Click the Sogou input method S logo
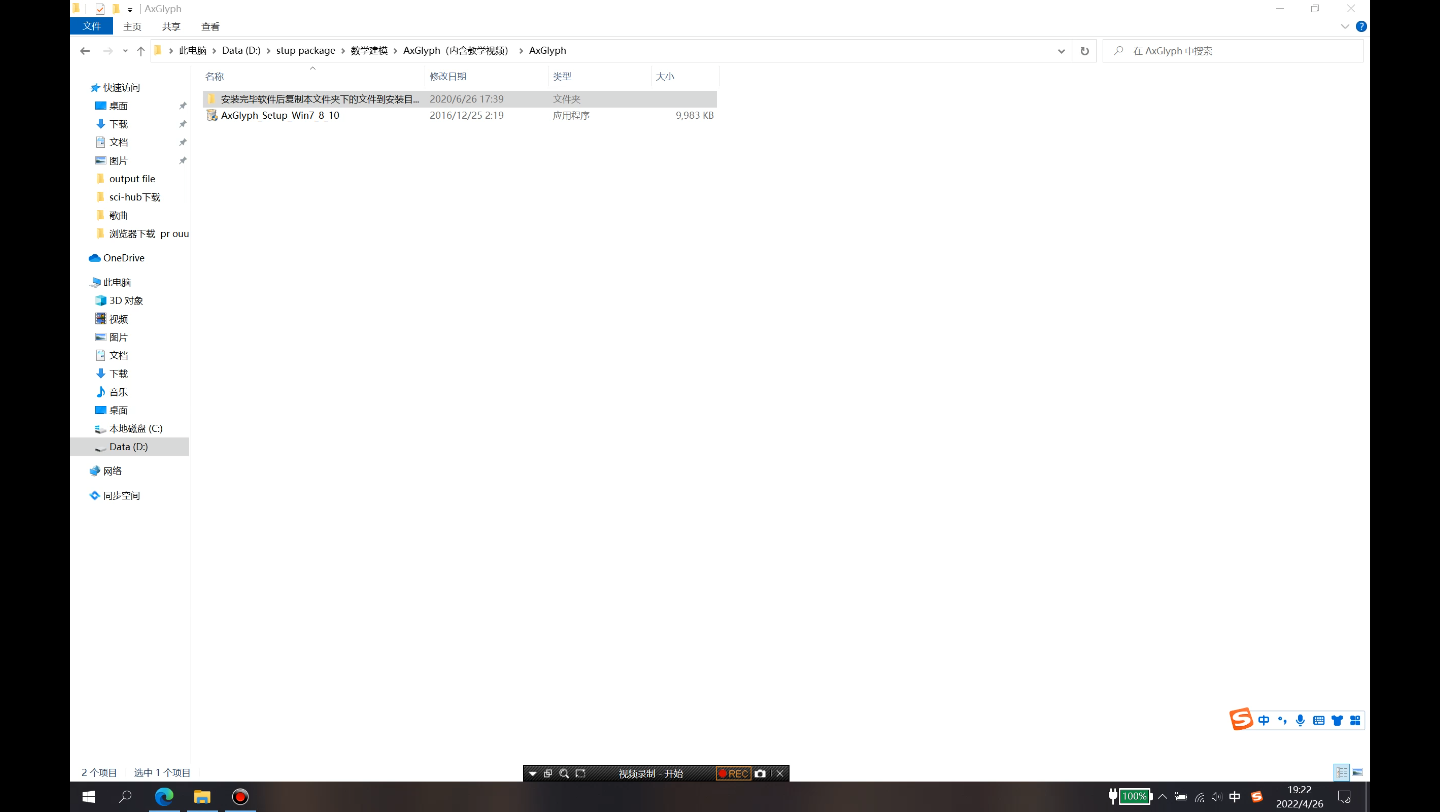 pos(1241,719)
